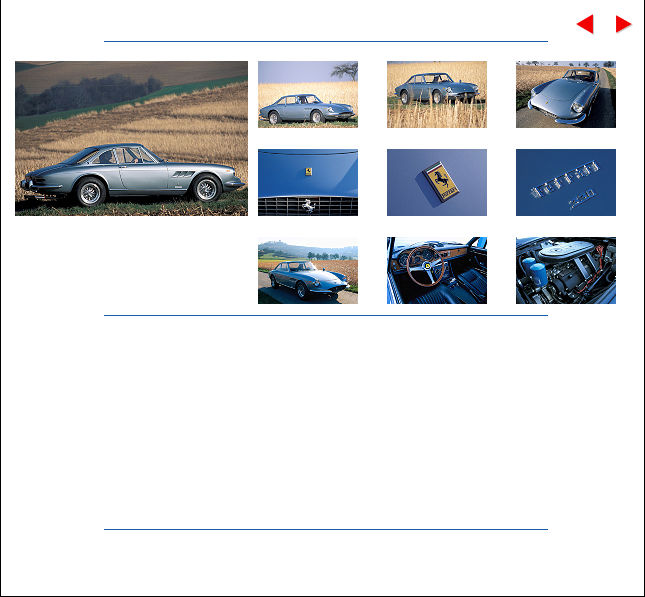Open thumbnail of car in tall wheat
Image resolution: width=645 pixels, height=597 pixels.
437,94
